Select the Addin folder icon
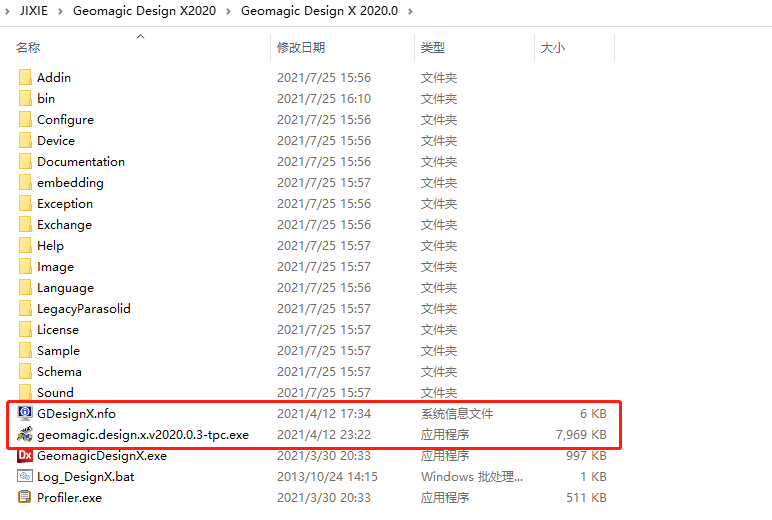 coord(25,77)
